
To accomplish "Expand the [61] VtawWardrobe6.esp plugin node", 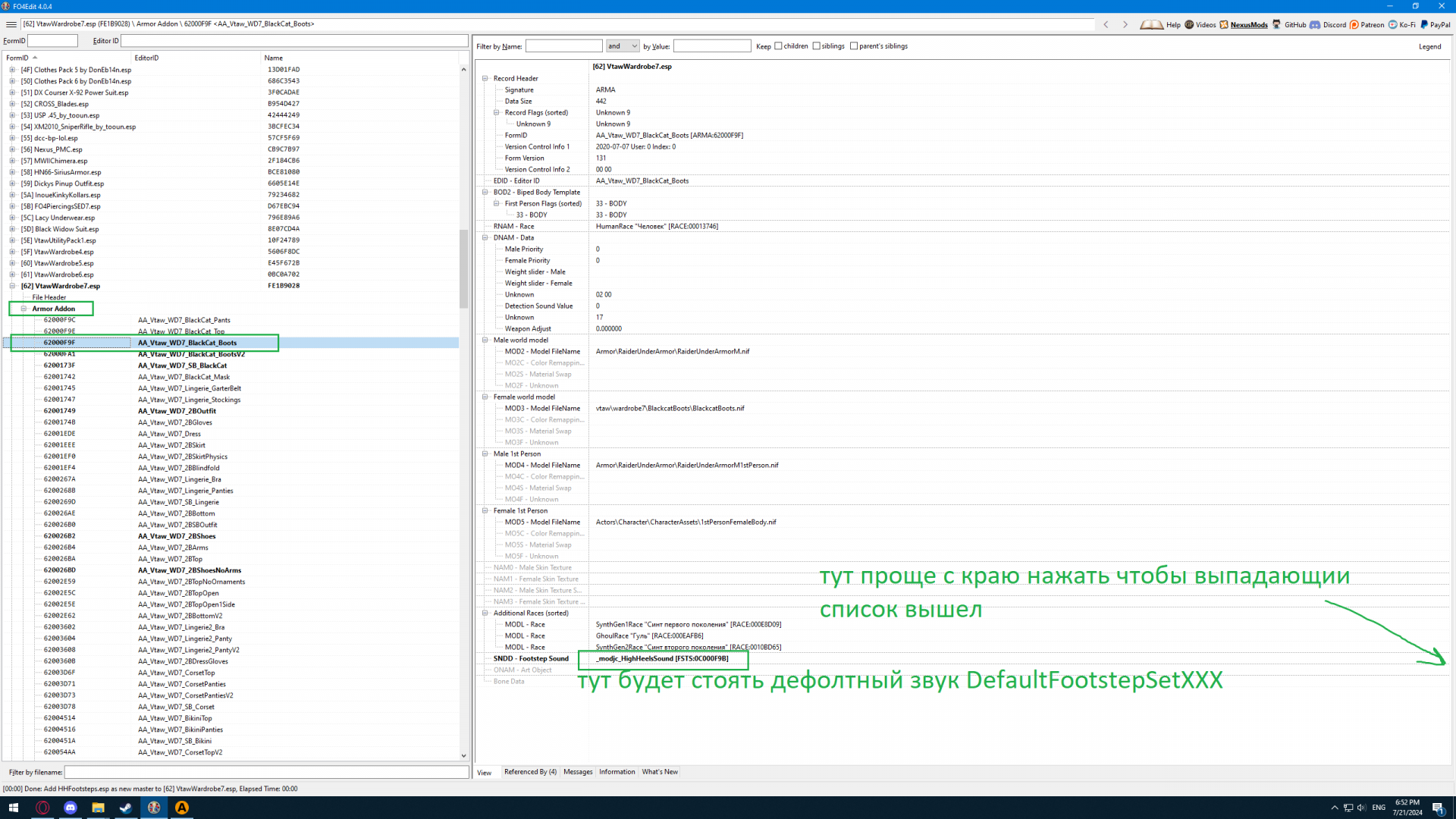I will click(12, 275).
